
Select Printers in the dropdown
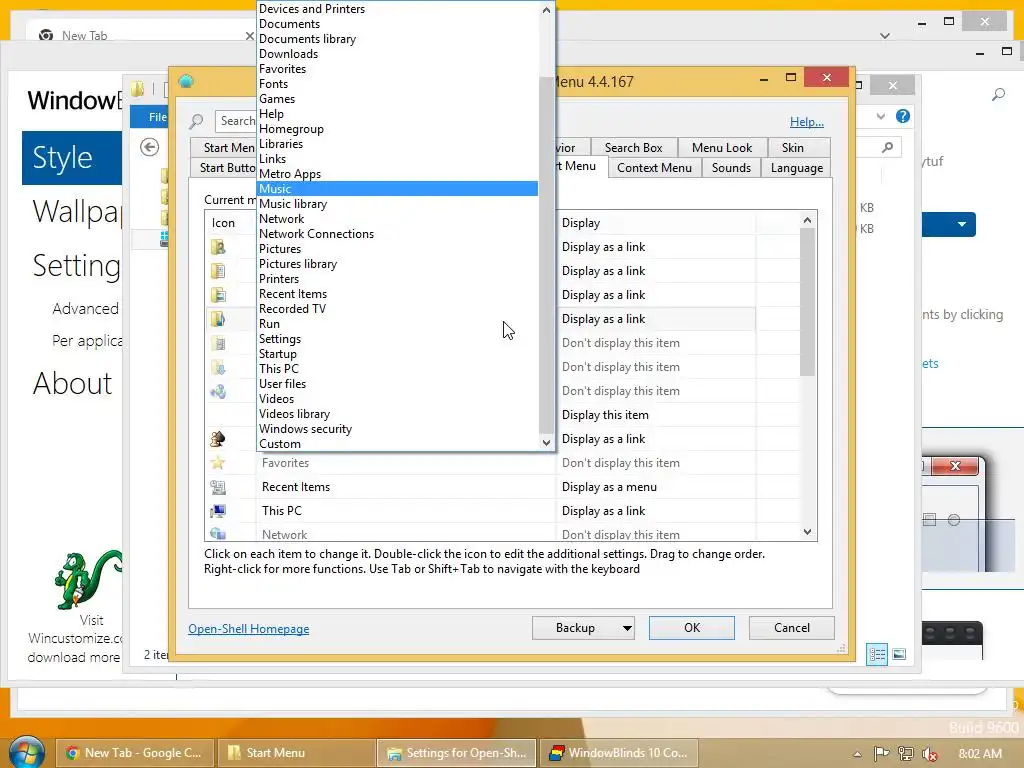pos(398,280)
